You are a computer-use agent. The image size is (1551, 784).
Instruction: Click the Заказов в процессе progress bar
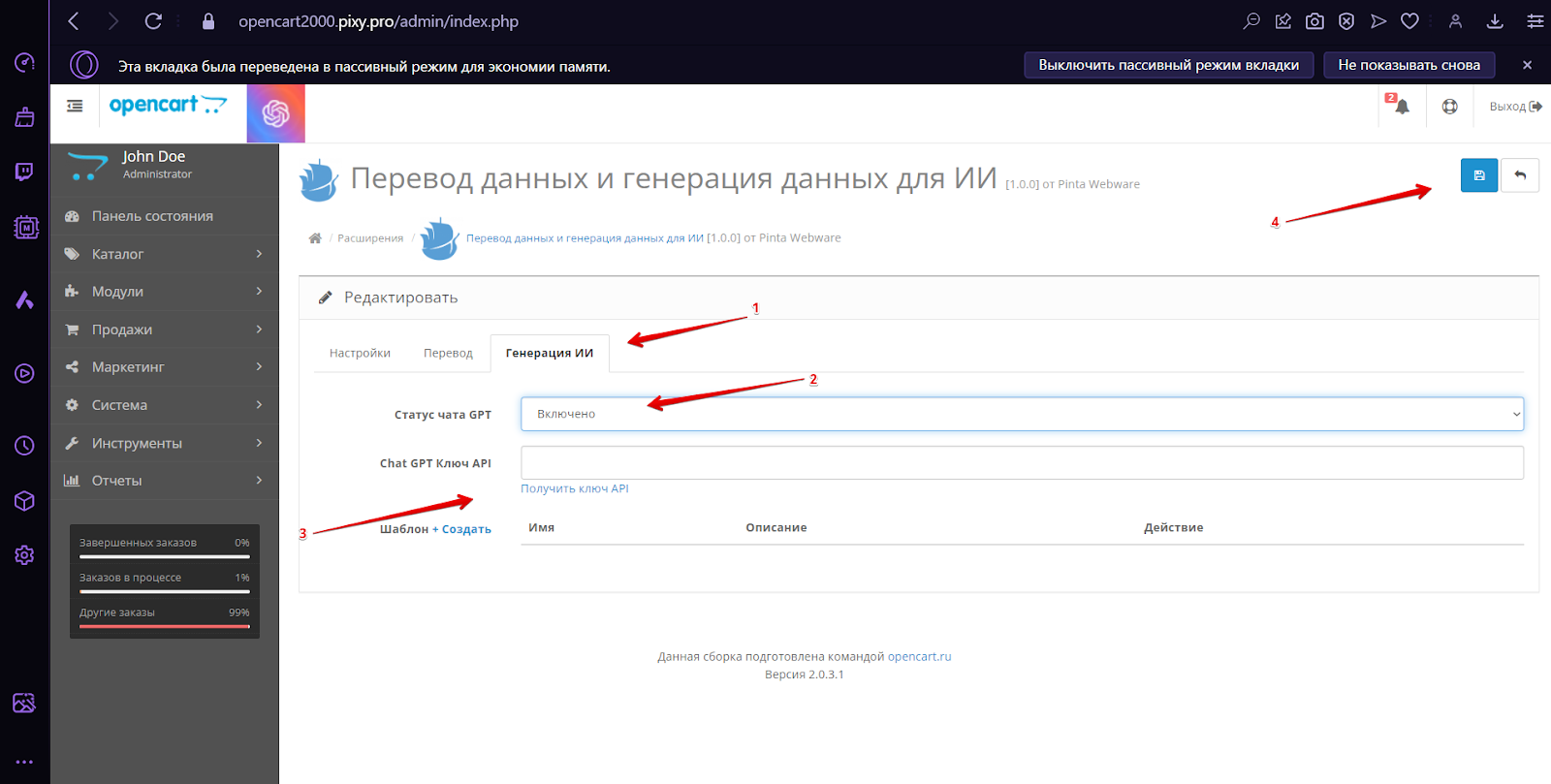point(165,591)
